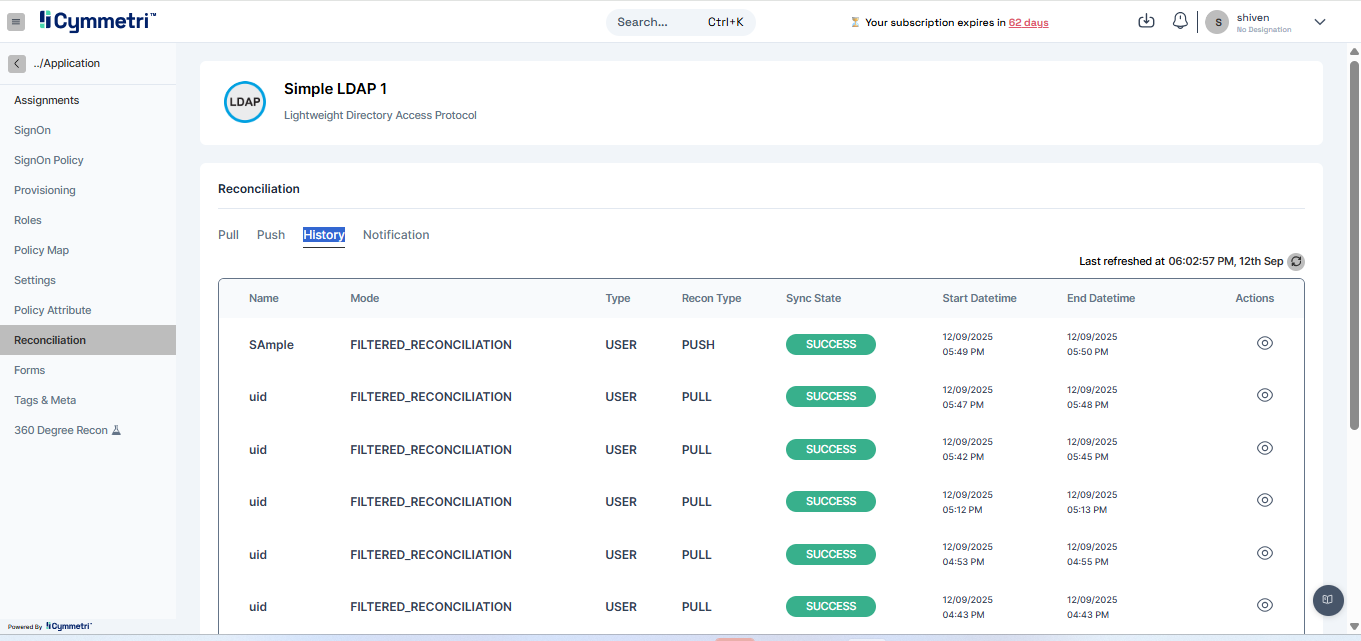1361x641 pixels.
Task: Click SUCCESS badge in 05:12 PM row
Action: coord(831,501)
